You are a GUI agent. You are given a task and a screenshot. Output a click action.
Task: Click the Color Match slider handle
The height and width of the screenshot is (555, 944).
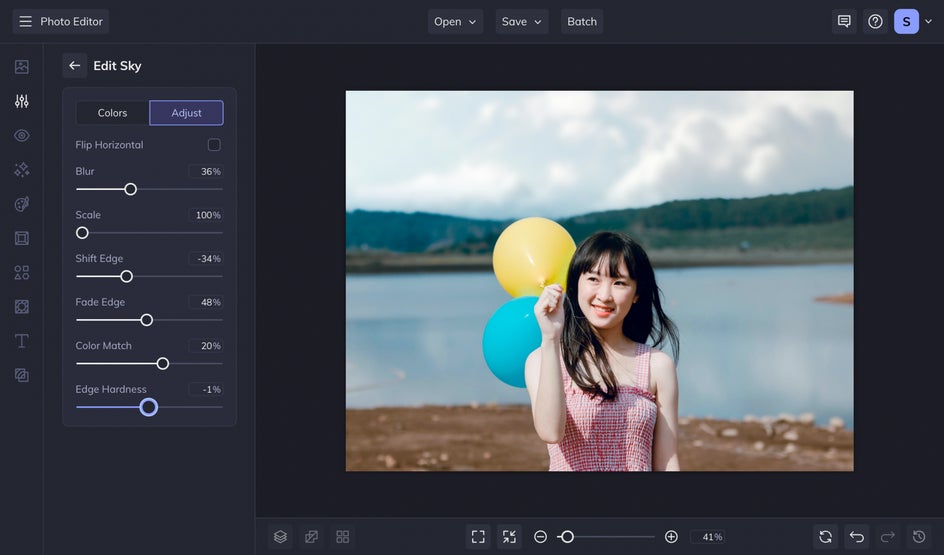(163, 364)
